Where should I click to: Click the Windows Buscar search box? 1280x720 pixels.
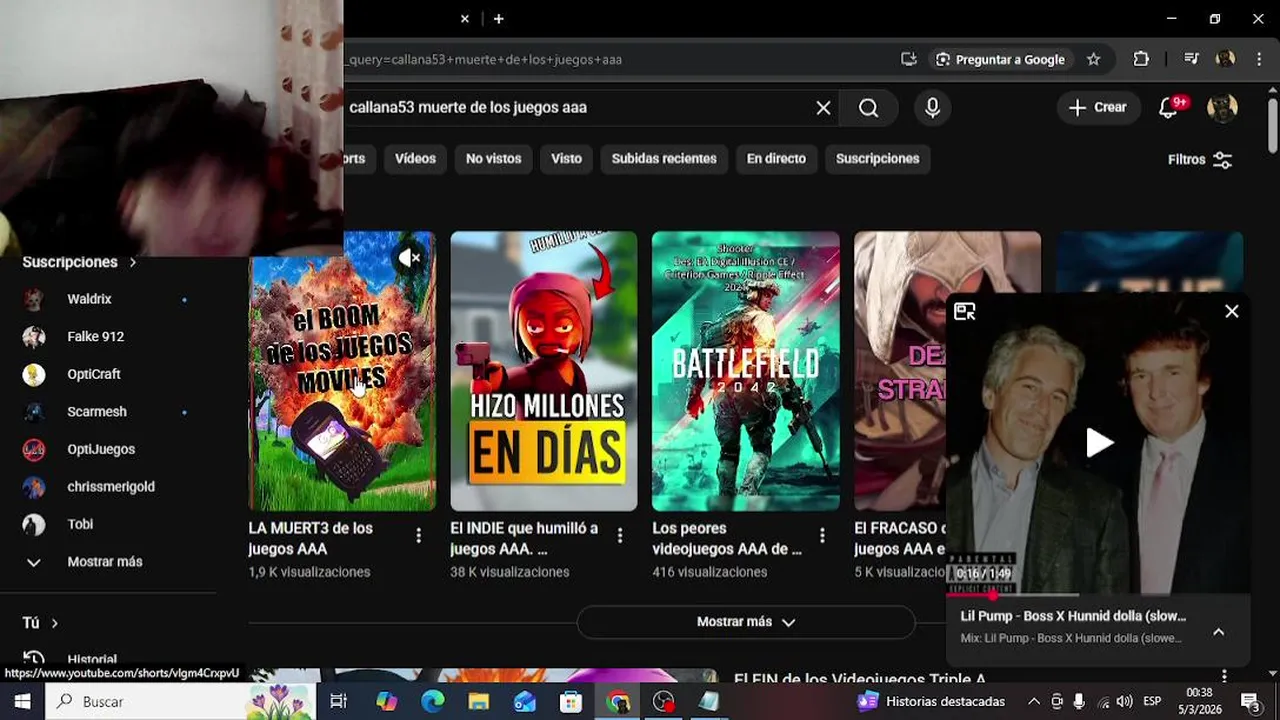[x=180, y=702]
